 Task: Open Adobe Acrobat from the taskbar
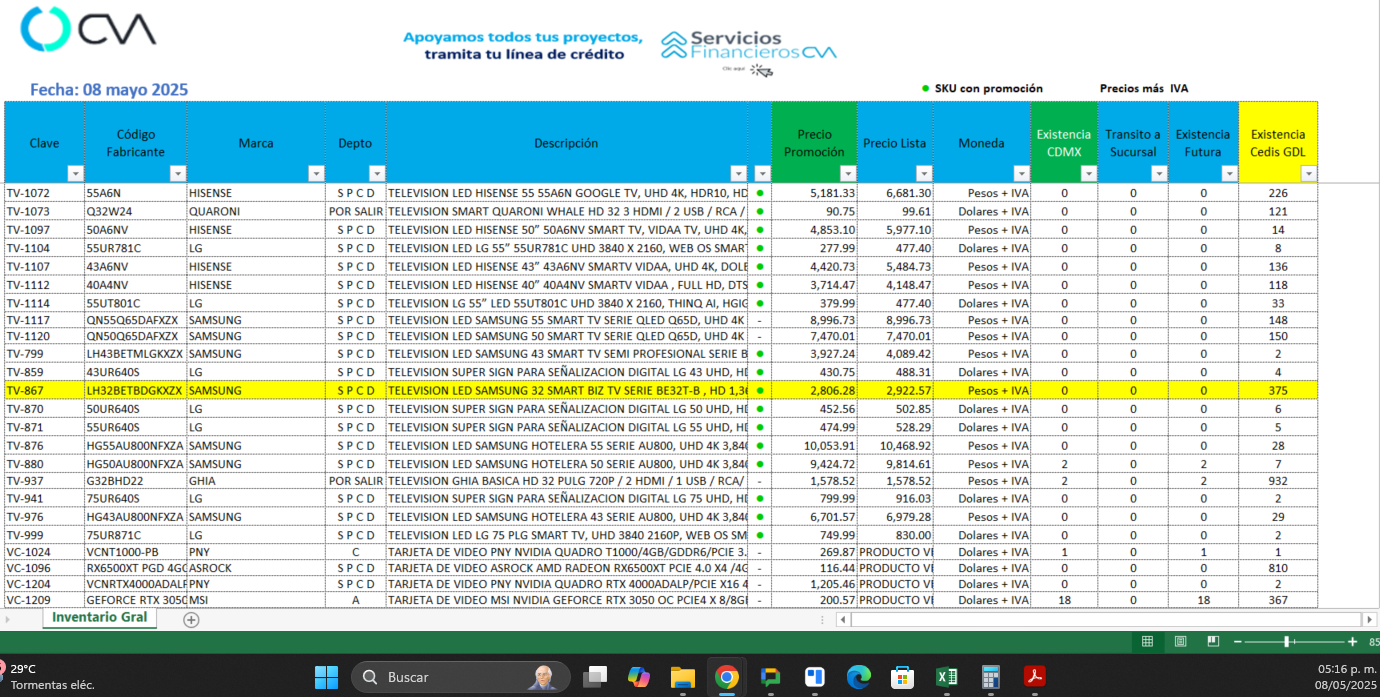coord(1034,677)
